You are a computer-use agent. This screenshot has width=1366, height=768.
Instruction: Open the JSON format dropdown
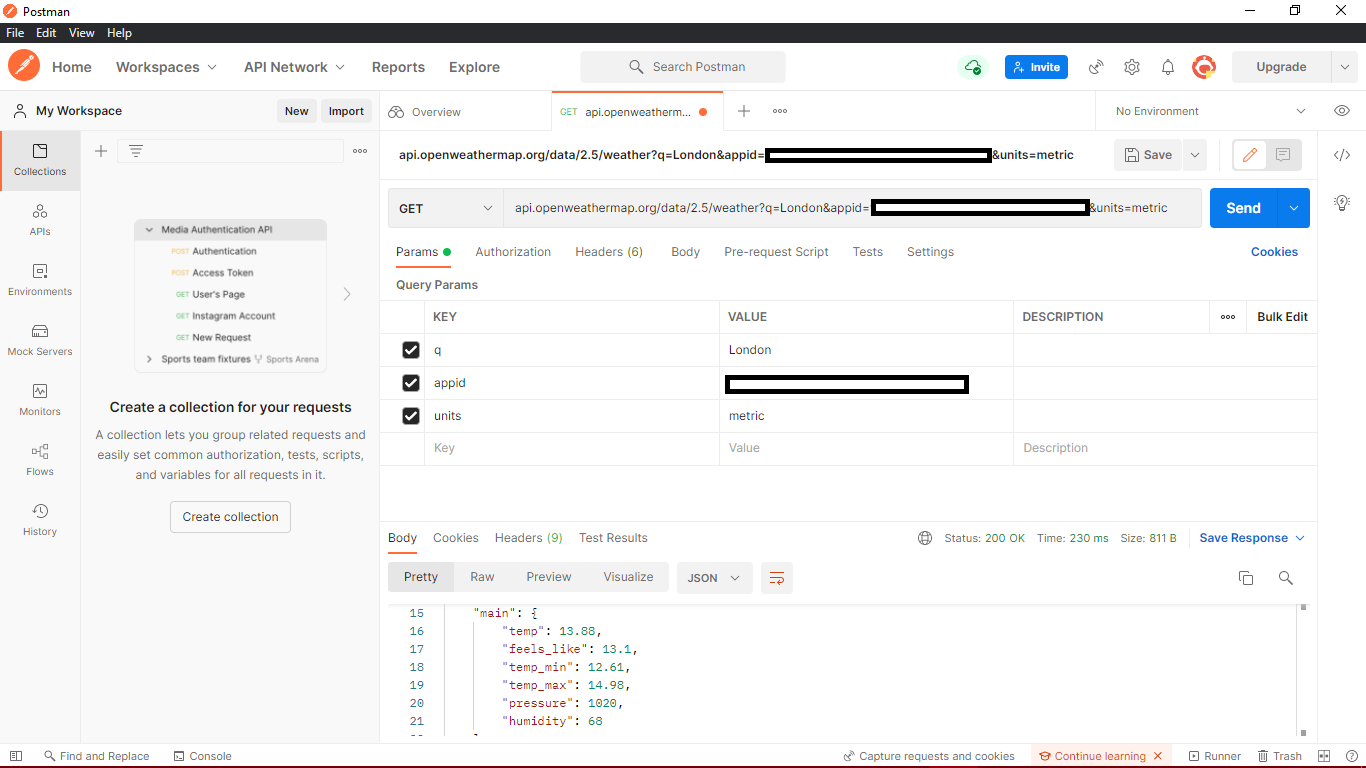(714, 578)
